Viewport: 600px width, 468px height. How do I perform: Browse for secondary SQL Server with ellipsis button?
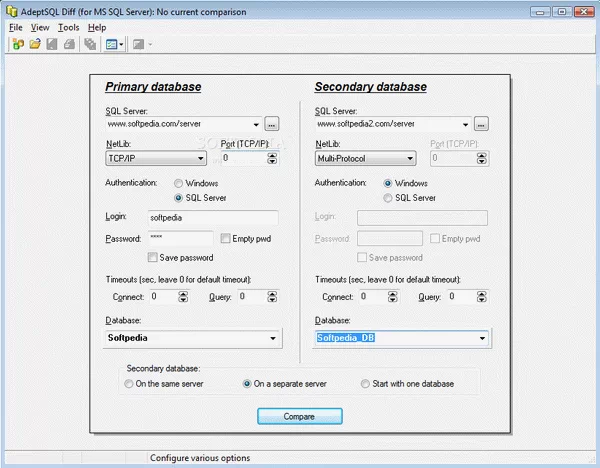point(481,124)
